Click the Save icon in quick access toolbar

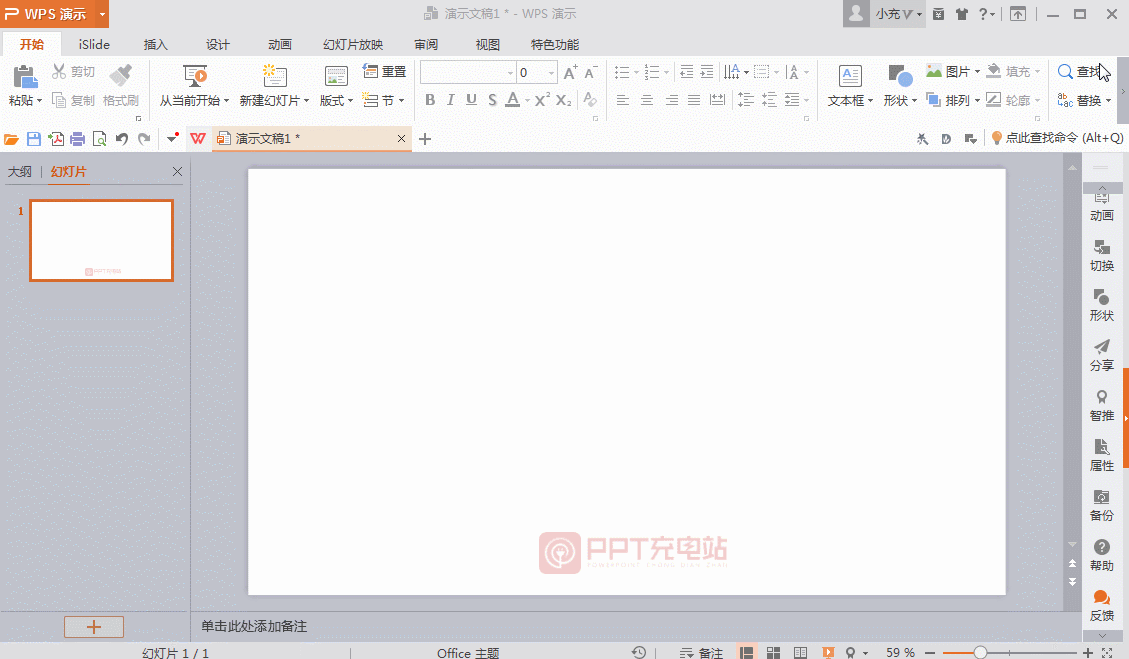coord(34,139)
